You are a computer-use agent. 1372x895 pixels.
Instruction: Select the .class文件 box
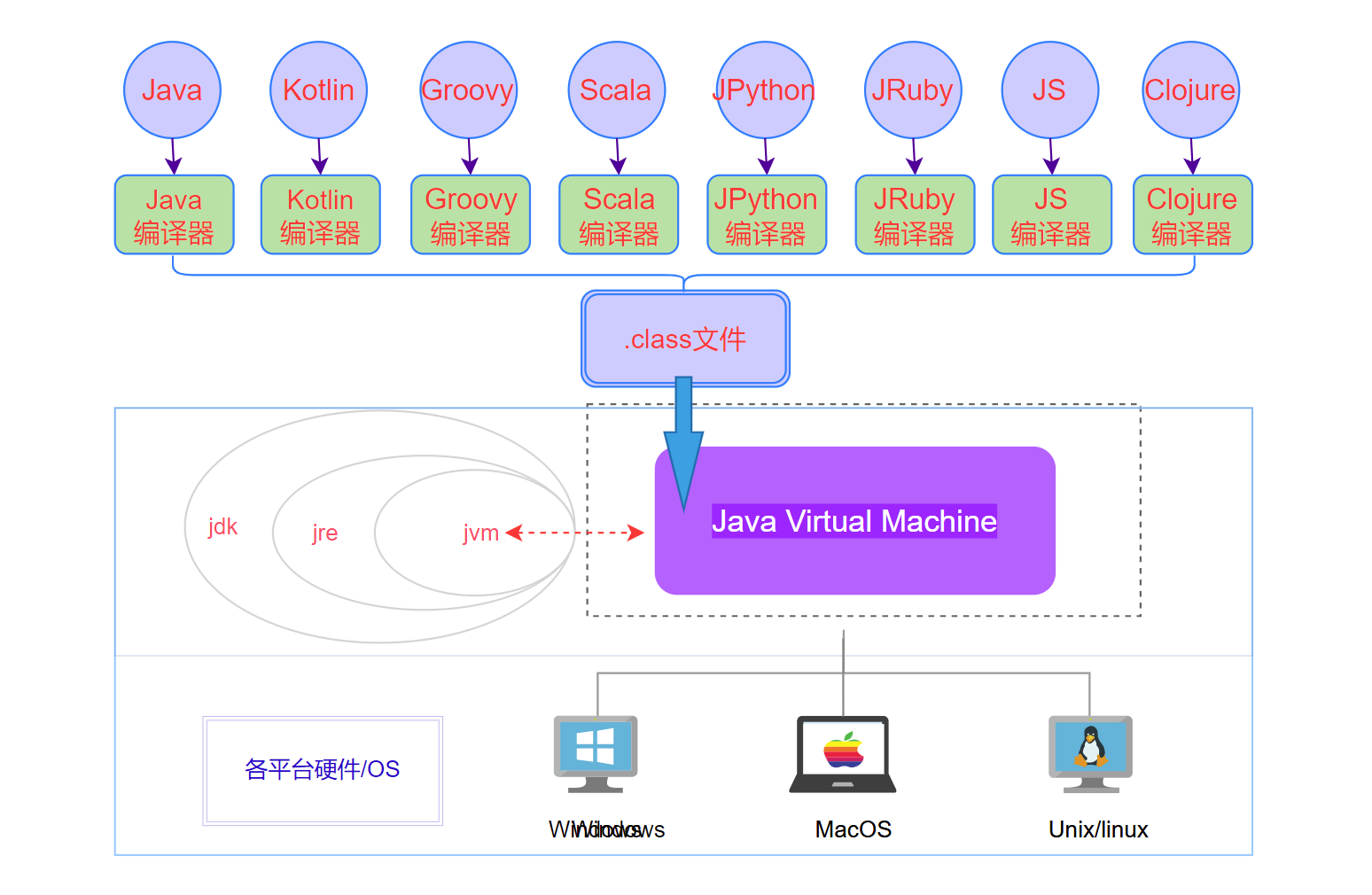pos(685,339)
